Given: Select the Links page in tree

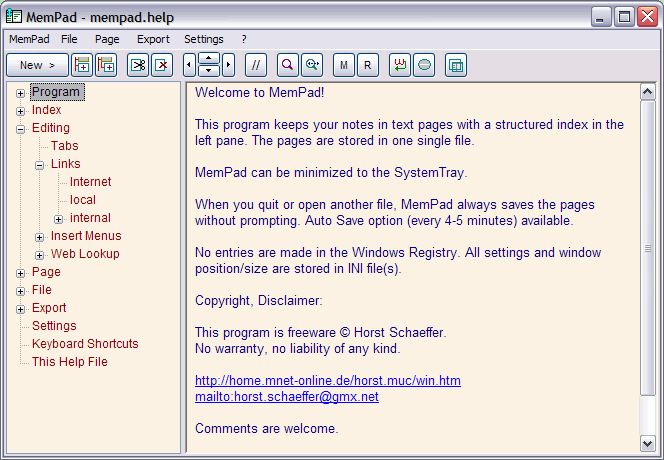Looking at the screenshot, I should [66, 164].
